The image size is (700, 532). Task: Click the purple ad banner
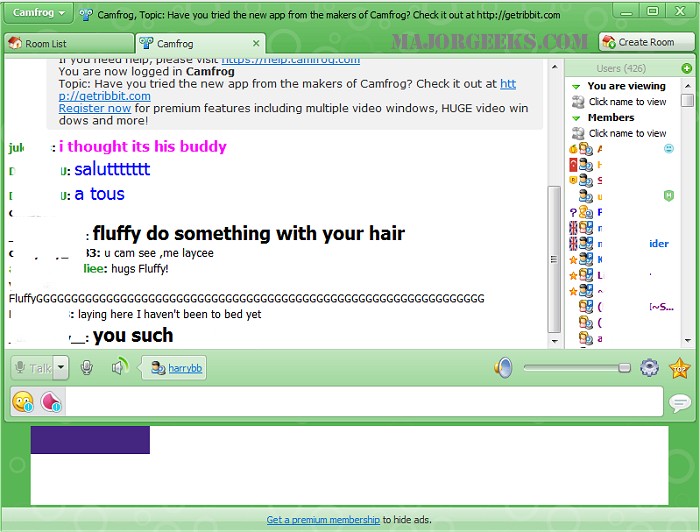[90, 440]
